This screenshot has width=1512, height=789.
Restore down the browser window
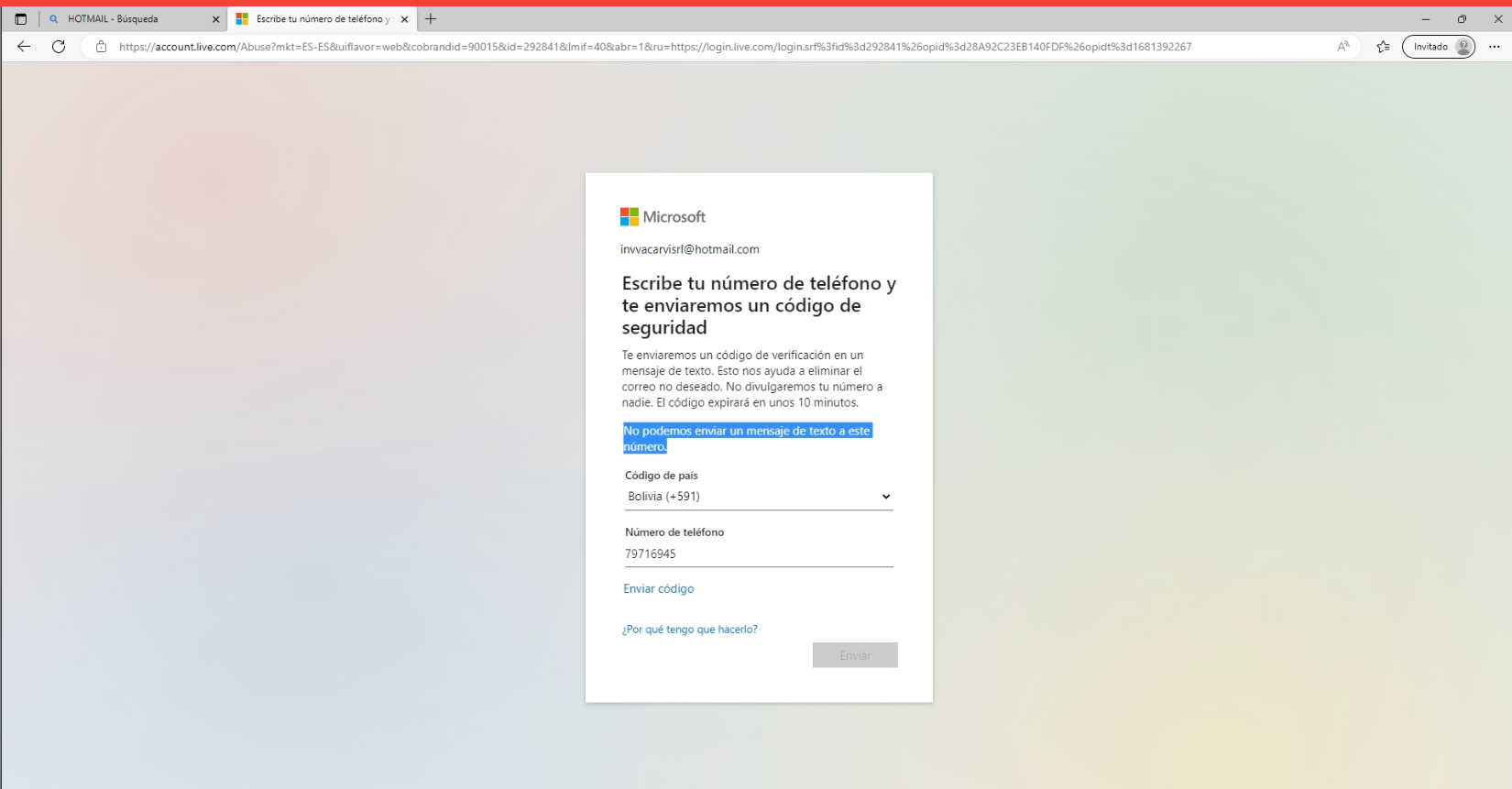[x=1462, y=19]
